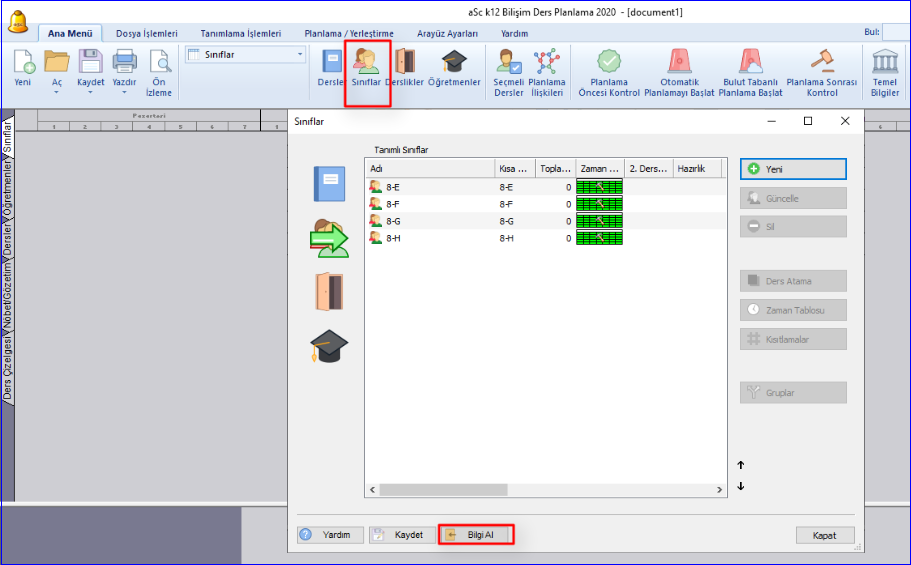Screen dimensions: 911x565
Task: Select the 8-F class row
Action: pos(545,204)
